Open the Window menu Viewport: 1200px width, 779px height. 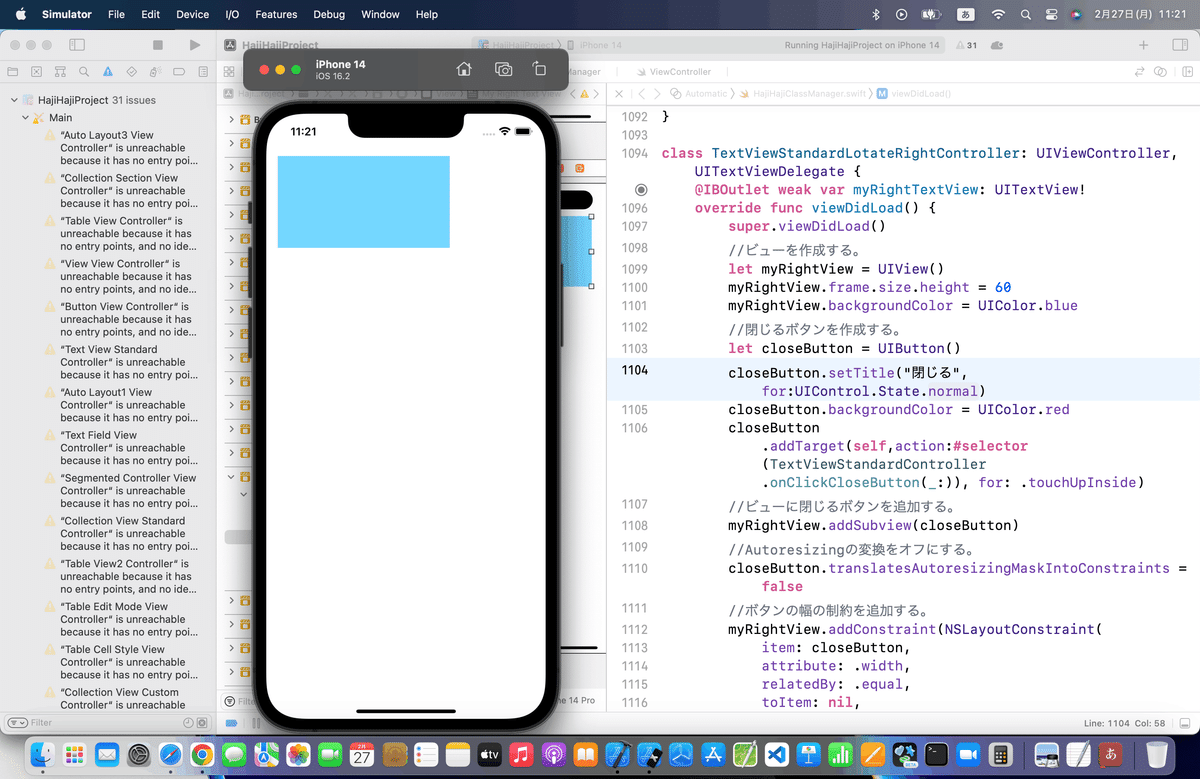(380, 14)
